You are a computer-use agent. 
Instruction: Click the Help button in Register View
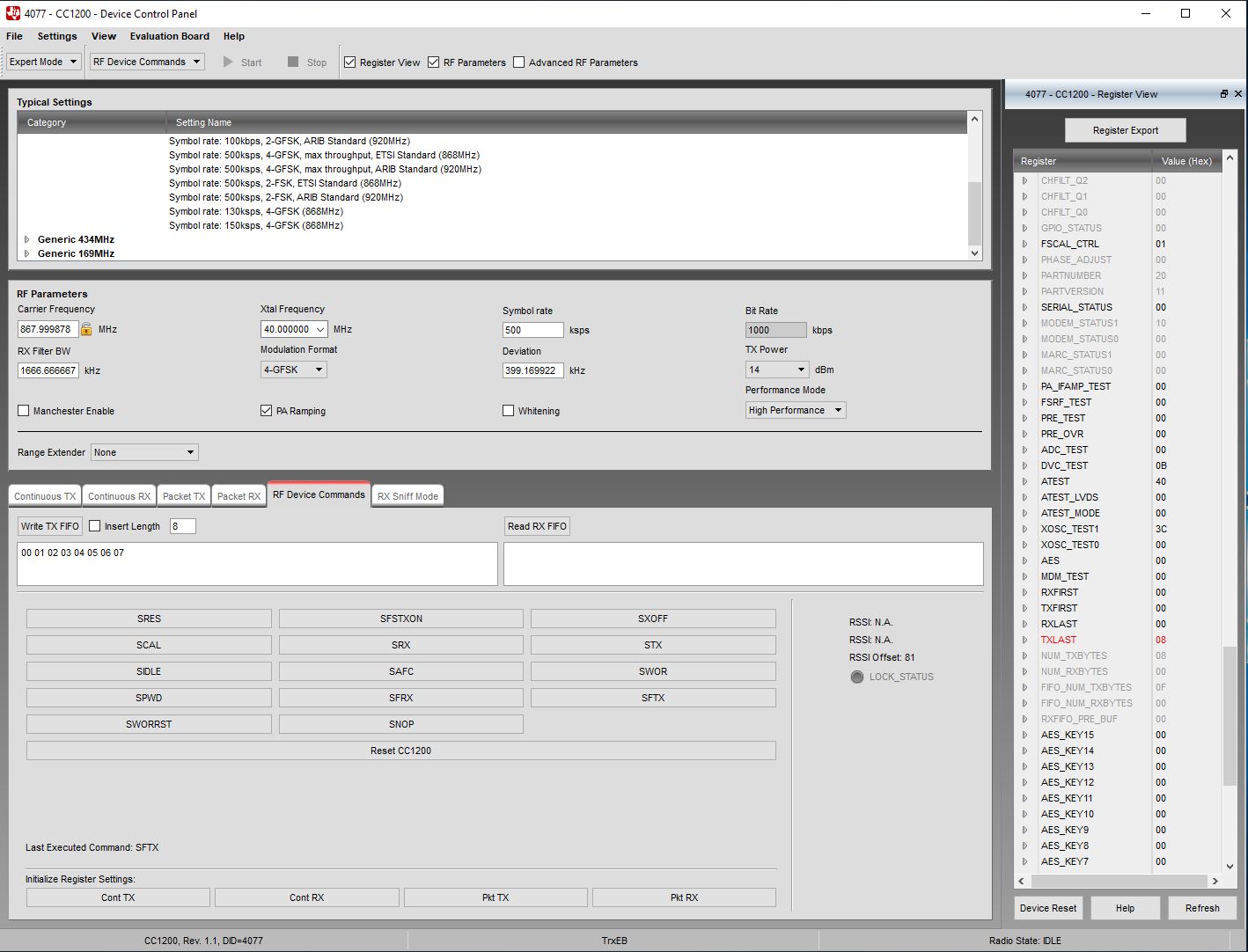pyautogui.click(x=1125, y=908)
